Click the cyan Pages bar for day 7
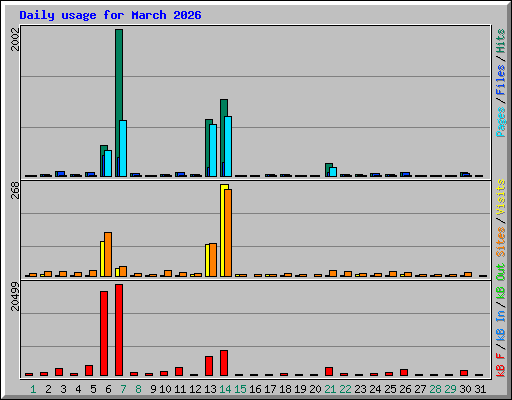Image resolution: width=512 pixels, height=400 pixels. pos(123,148)
